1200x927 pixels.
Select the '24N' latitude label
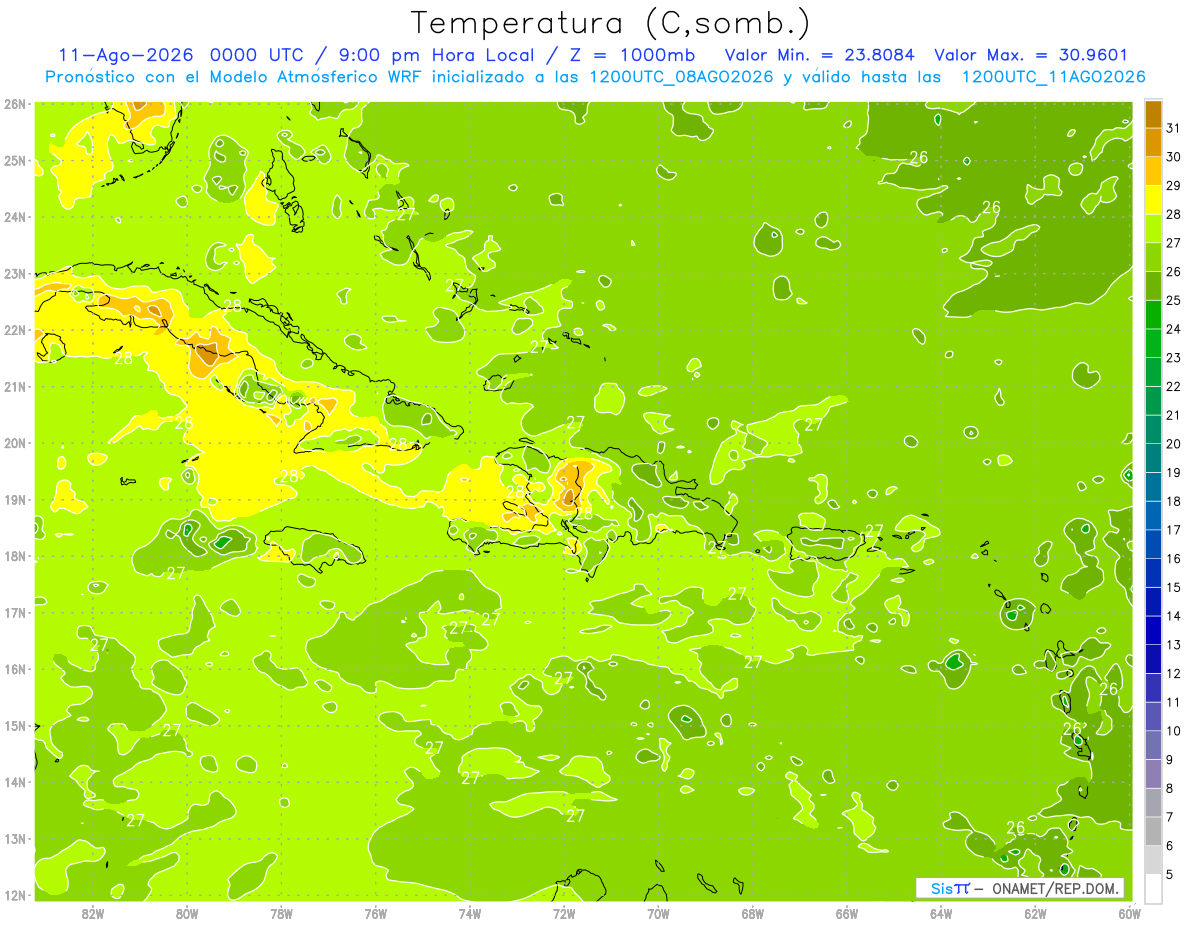[15, 217]
